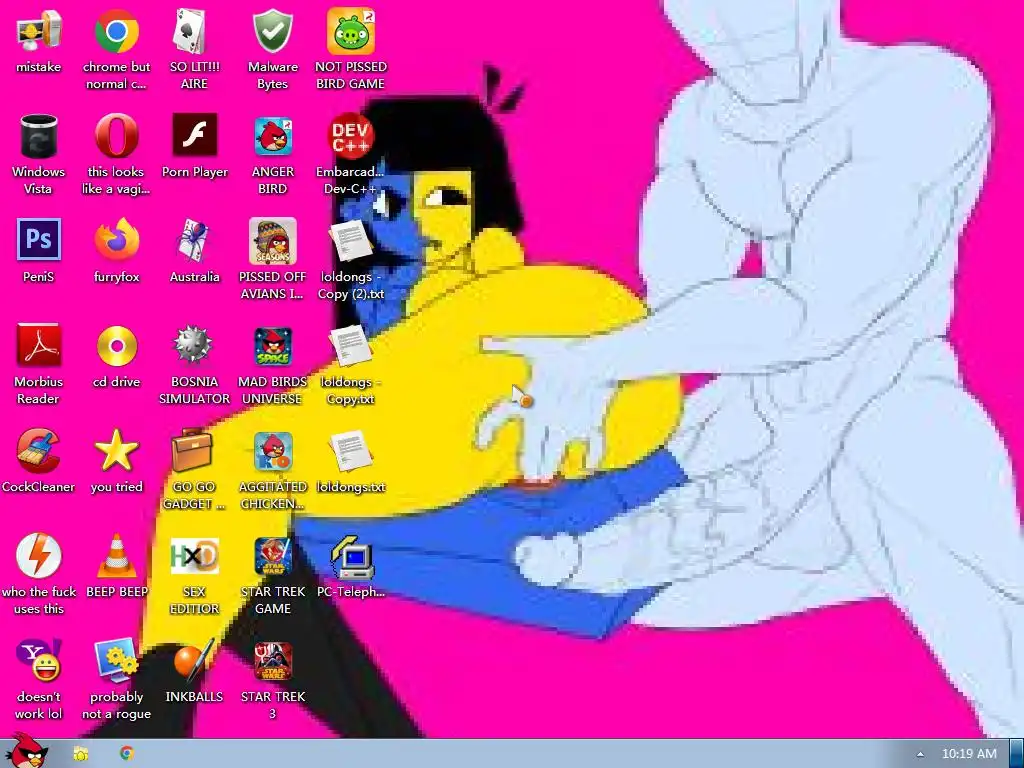This screenshot has width=1024, height=768.
Task: Click the 'you tried' gold star icon
Action: point(116,451)
